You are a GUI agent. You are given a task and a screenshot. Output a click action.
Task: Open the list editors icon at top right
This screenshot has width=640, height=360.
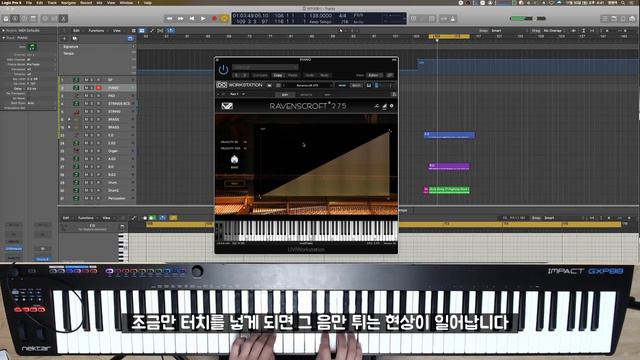point(604,18)
